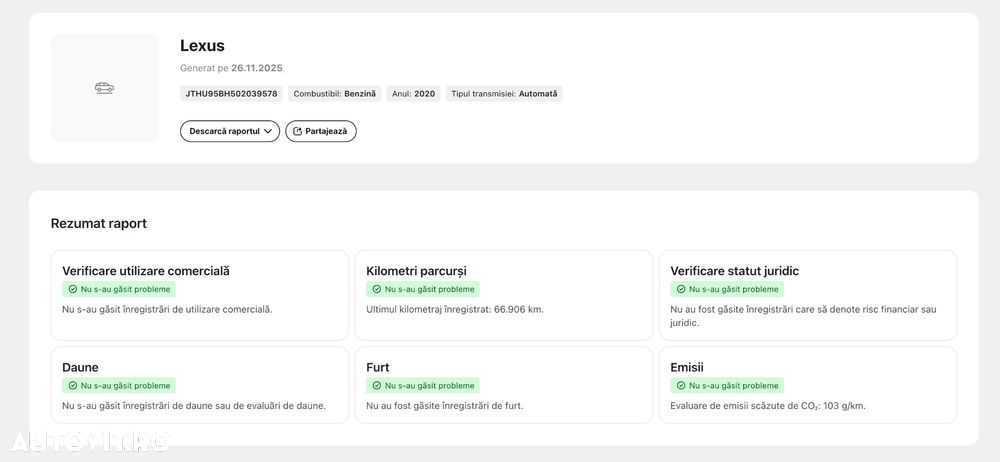Viewport: 1000px width, 462px height.
Task: Open the Daune summary card
Action: click(x=199, y=385)
